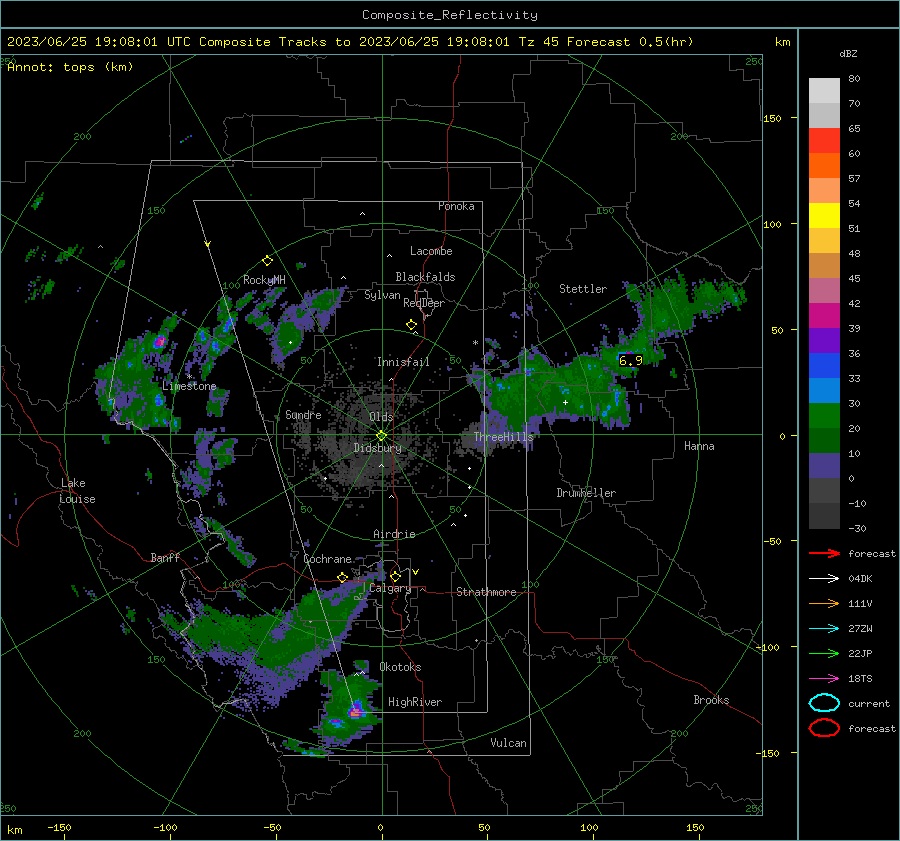Click the Annot: tops (km) text
900x841 pixels.
tap(70, 67)
